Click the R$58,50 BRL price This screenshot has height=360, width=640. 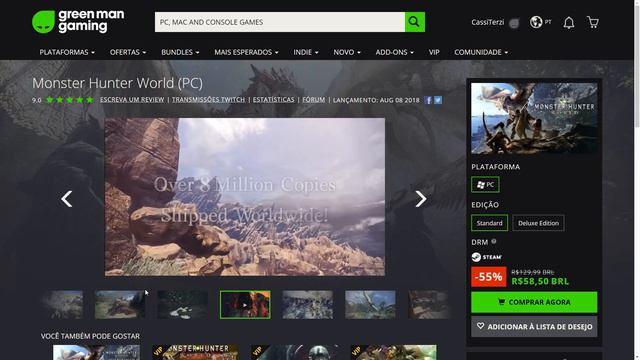coord(540,281)
